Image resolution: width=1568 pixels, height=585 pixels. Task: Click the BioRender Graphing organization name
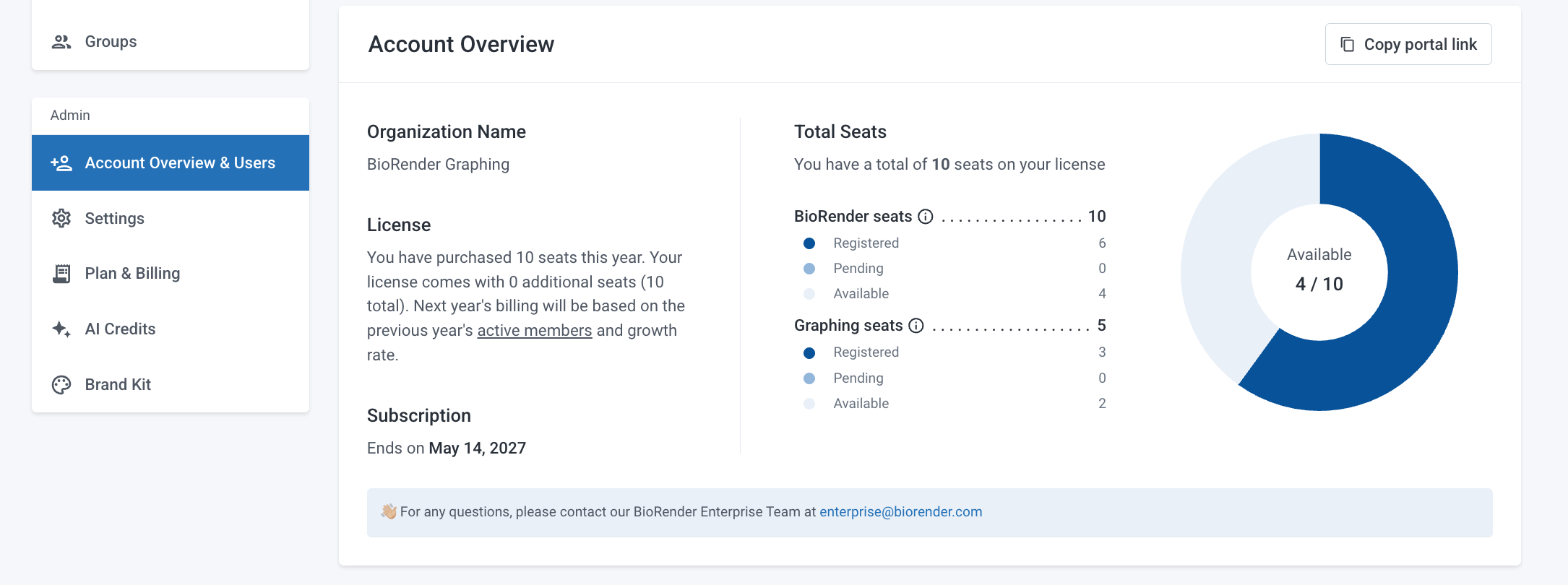[x=438, y=165]
